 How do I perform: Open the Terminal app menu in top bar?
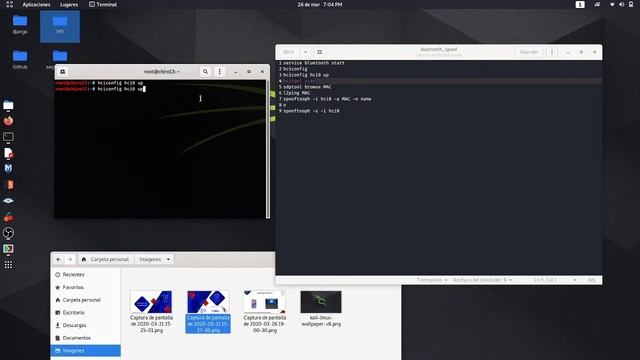[x=103, y=4]
